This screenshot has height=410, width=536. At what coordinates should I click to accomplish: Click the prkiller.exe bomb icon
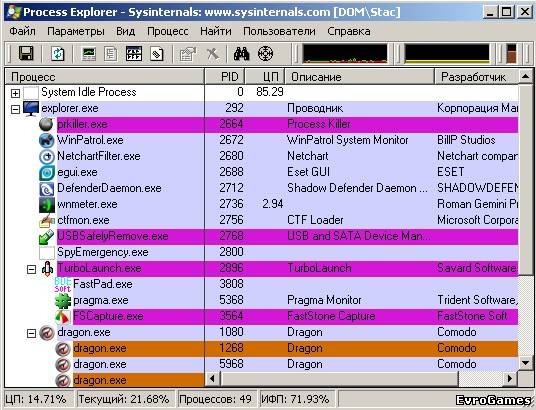[x=46, y=124]
